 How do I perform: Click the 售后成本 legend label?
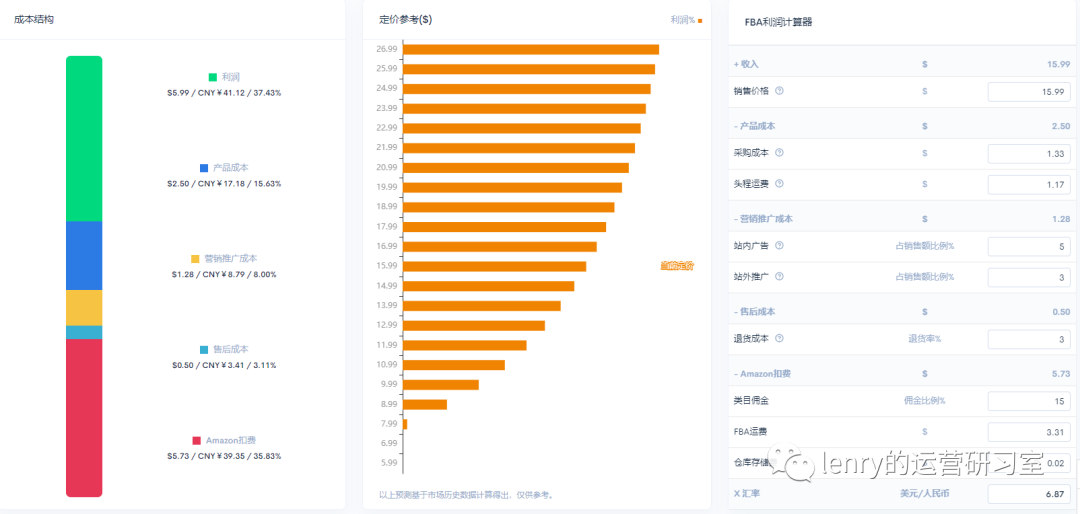coord(231,350)
